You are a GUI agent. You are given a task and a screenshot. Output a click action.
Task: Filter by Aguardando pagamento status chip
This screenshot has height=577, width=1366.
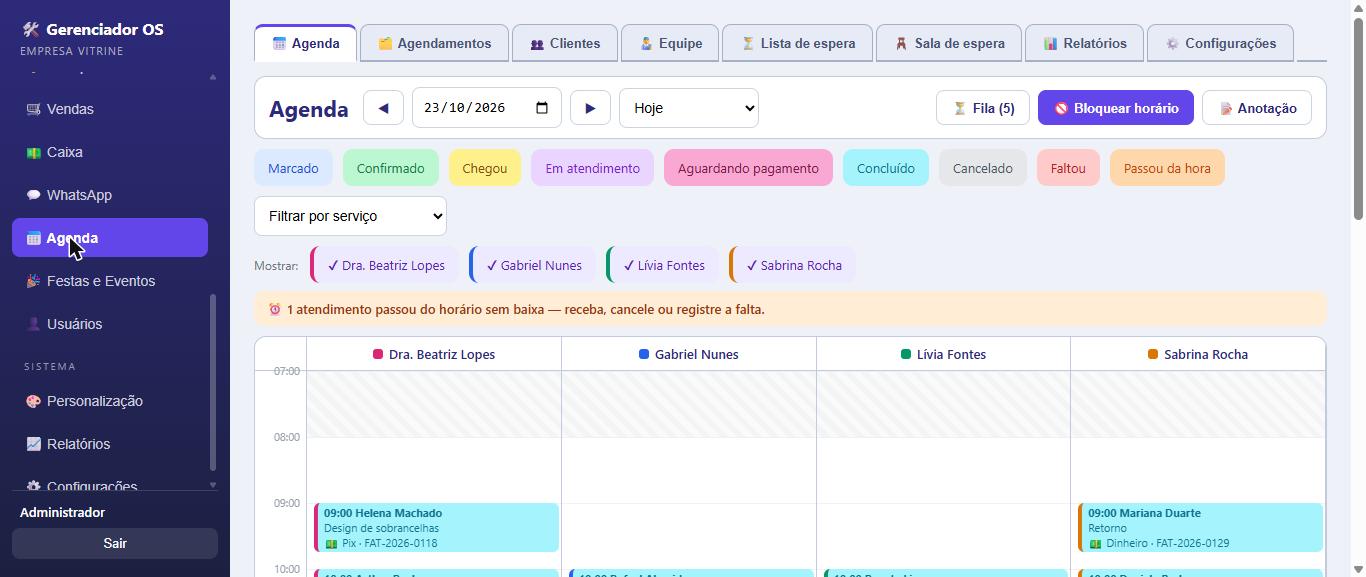(748, 168)
